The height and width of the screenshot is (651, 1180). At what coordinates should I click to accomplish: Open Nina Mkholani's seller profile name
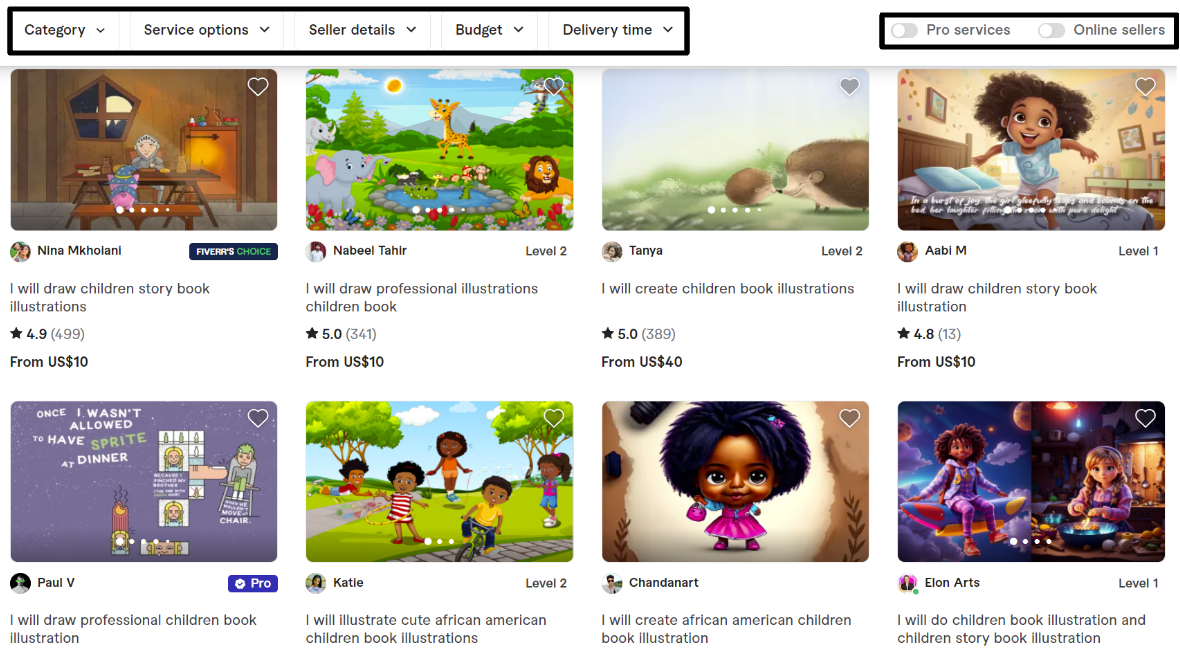pyautogui.click(x=79, y=251)
